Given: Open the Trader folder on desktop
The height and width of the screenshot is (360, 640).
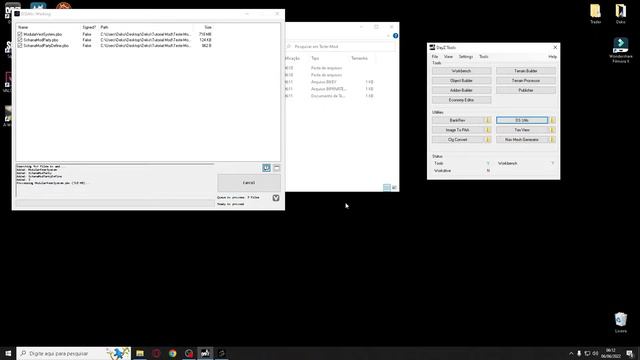Looking at the screenshot, I should click(596, 14).
